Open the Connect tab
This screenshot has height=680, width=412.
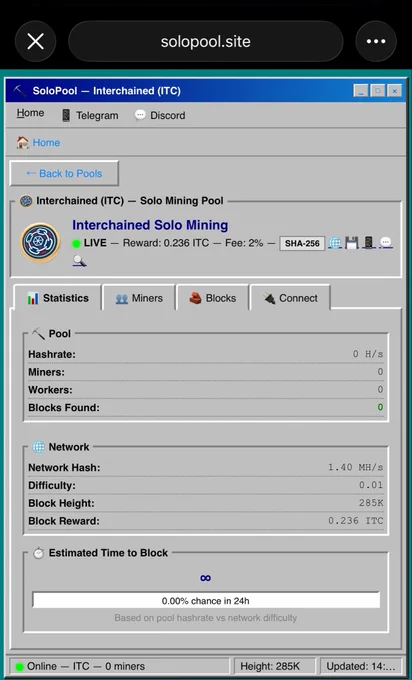pyautogui.click(x=290, y=298)
